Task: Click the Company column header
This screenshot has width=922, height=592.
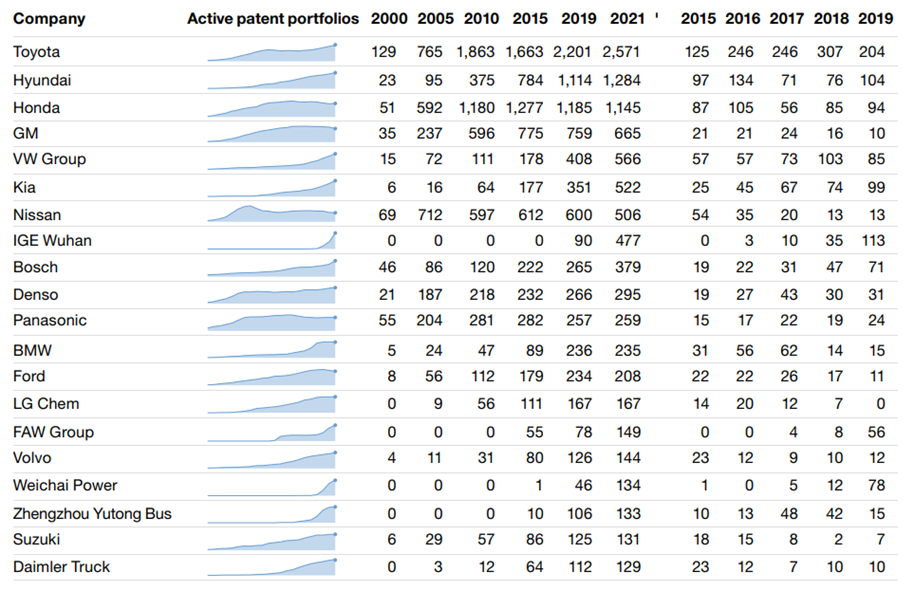Action: (49, 19)
